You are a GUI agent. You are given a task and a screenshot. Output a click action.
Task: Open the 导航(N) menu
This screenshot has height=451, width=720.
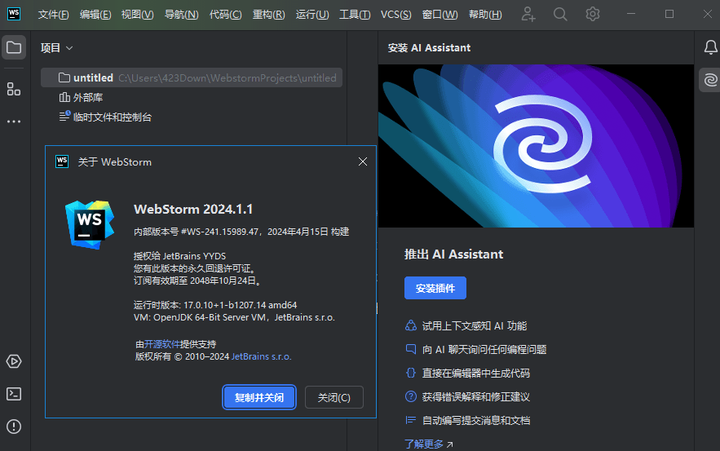point(181,15)
